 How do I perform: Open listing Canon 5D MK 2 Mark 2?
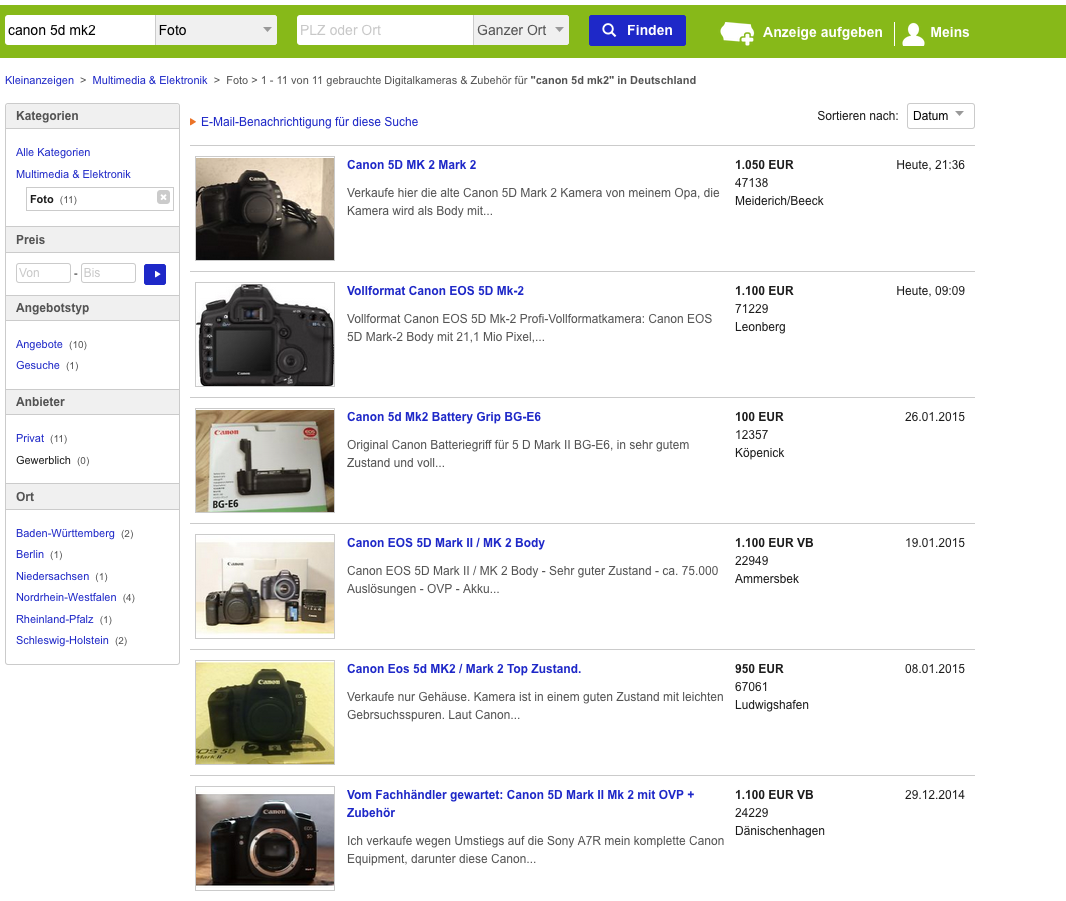[x=411, y=165]
